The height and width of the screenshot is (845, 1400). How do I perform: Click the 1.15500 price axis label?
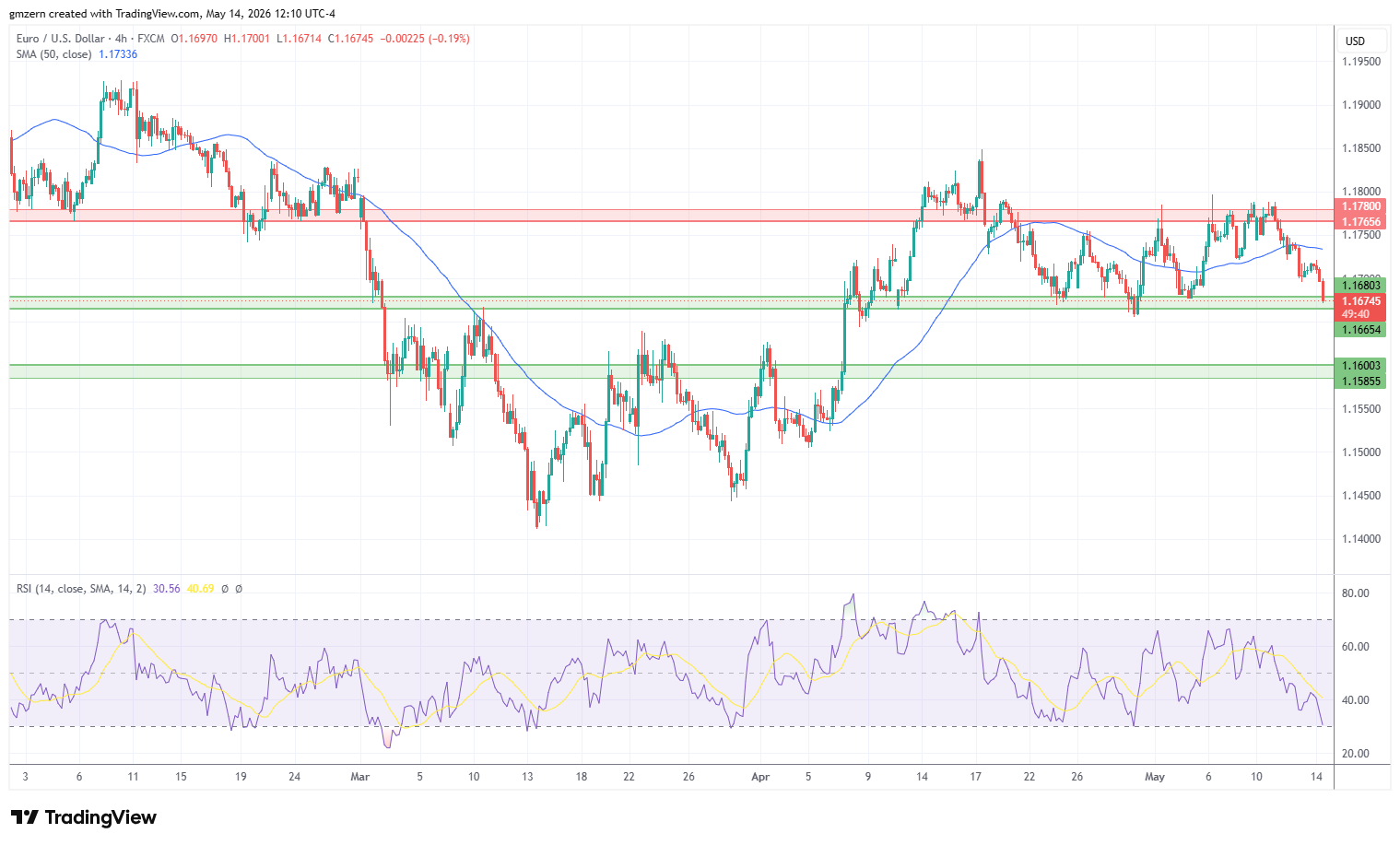tap(1361, 409)
